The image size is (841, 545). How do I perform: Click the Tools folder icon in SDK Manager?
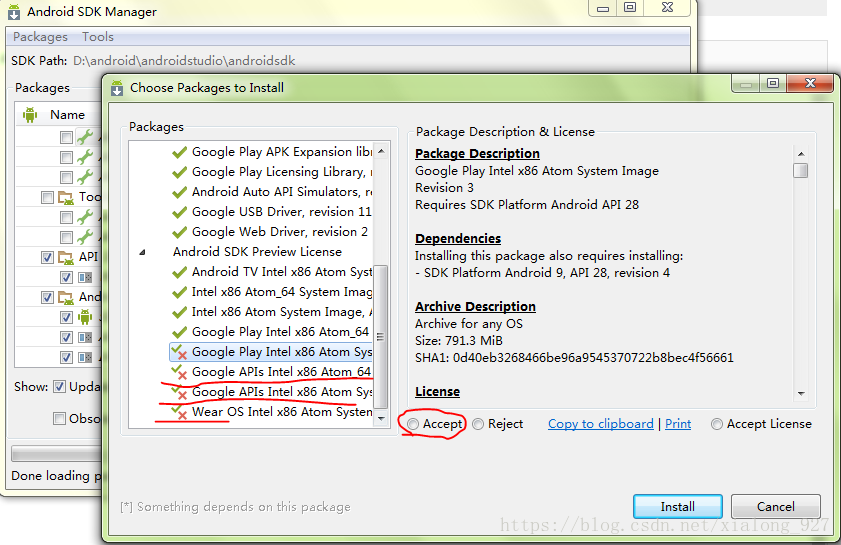pyautogui.click(x=66, y=197)
